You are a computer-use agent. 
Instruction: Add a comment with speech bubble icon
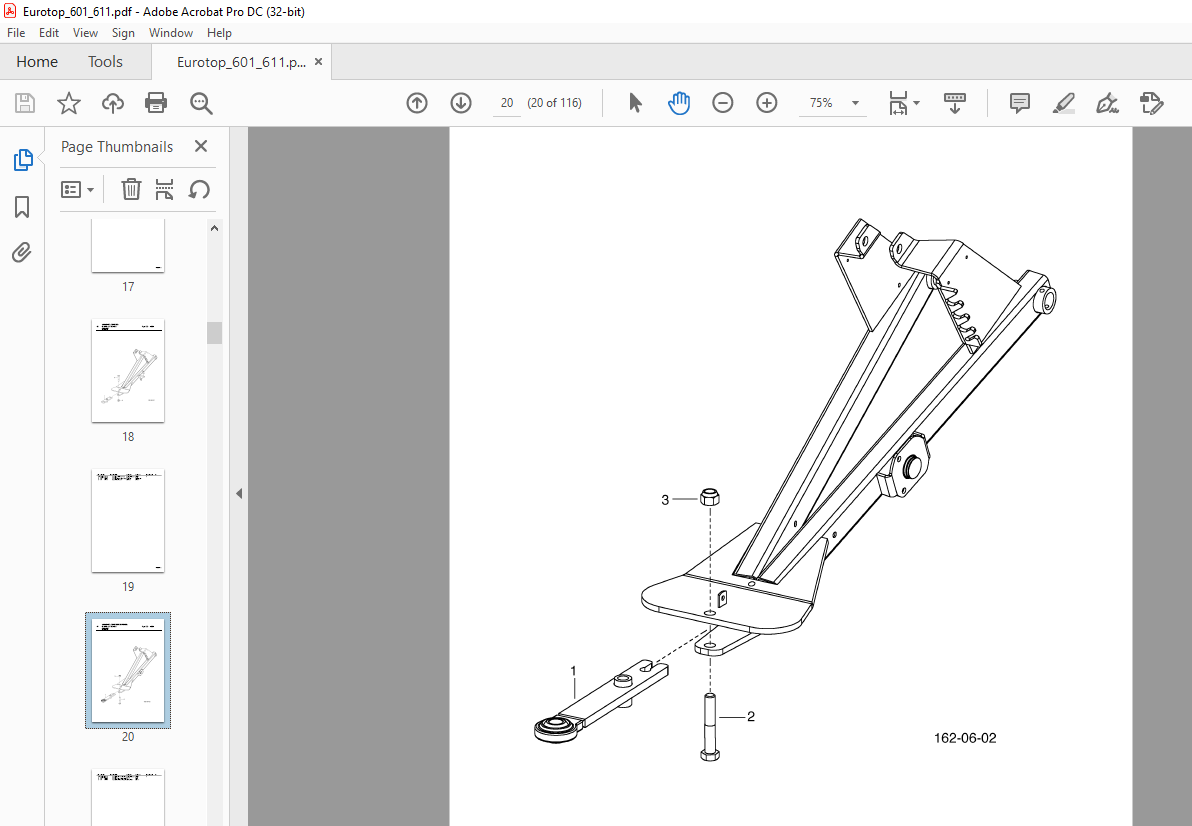click(1019, 103)
